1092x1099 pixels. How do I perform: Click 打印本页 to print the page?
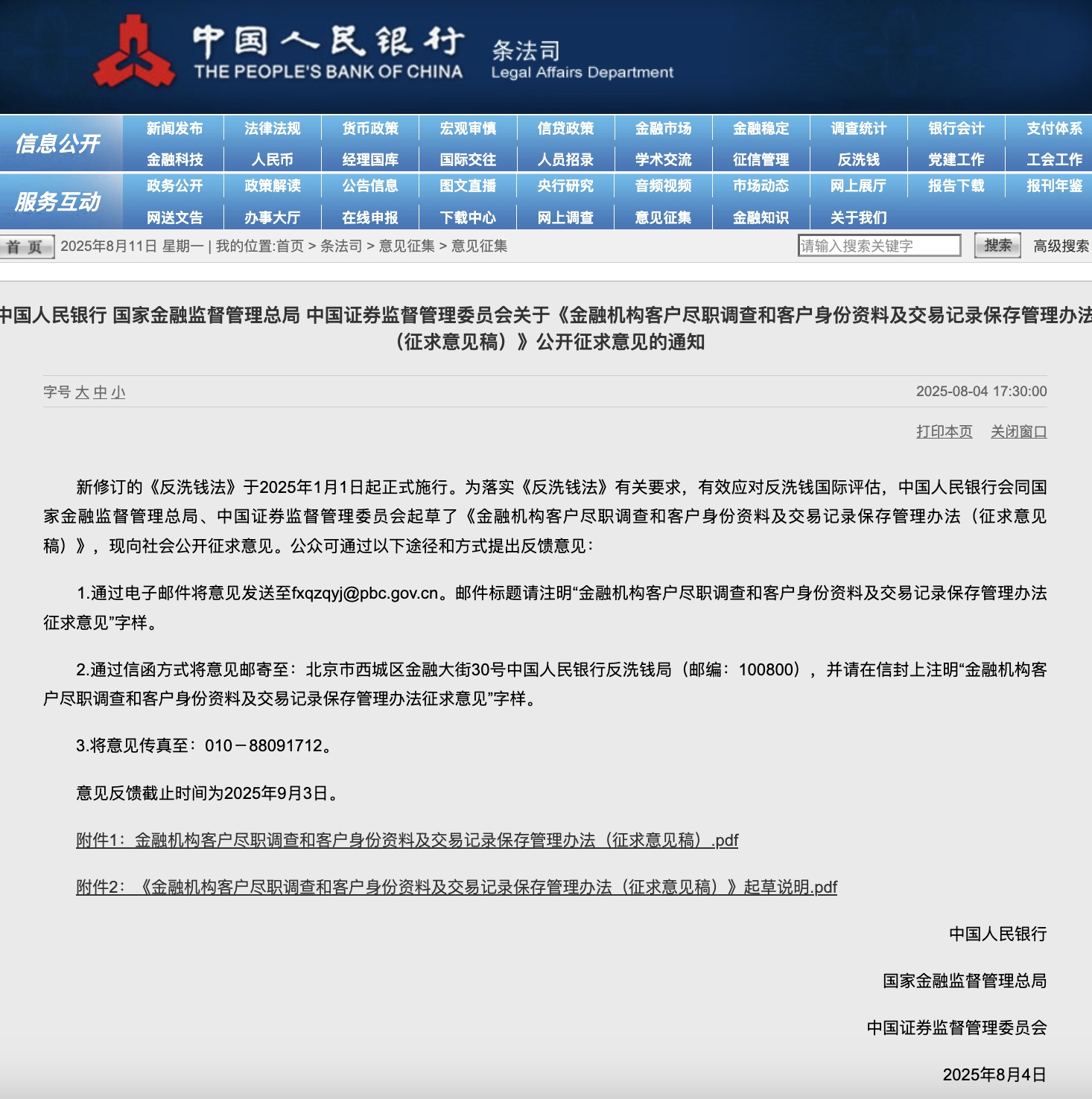click(944, 432)
